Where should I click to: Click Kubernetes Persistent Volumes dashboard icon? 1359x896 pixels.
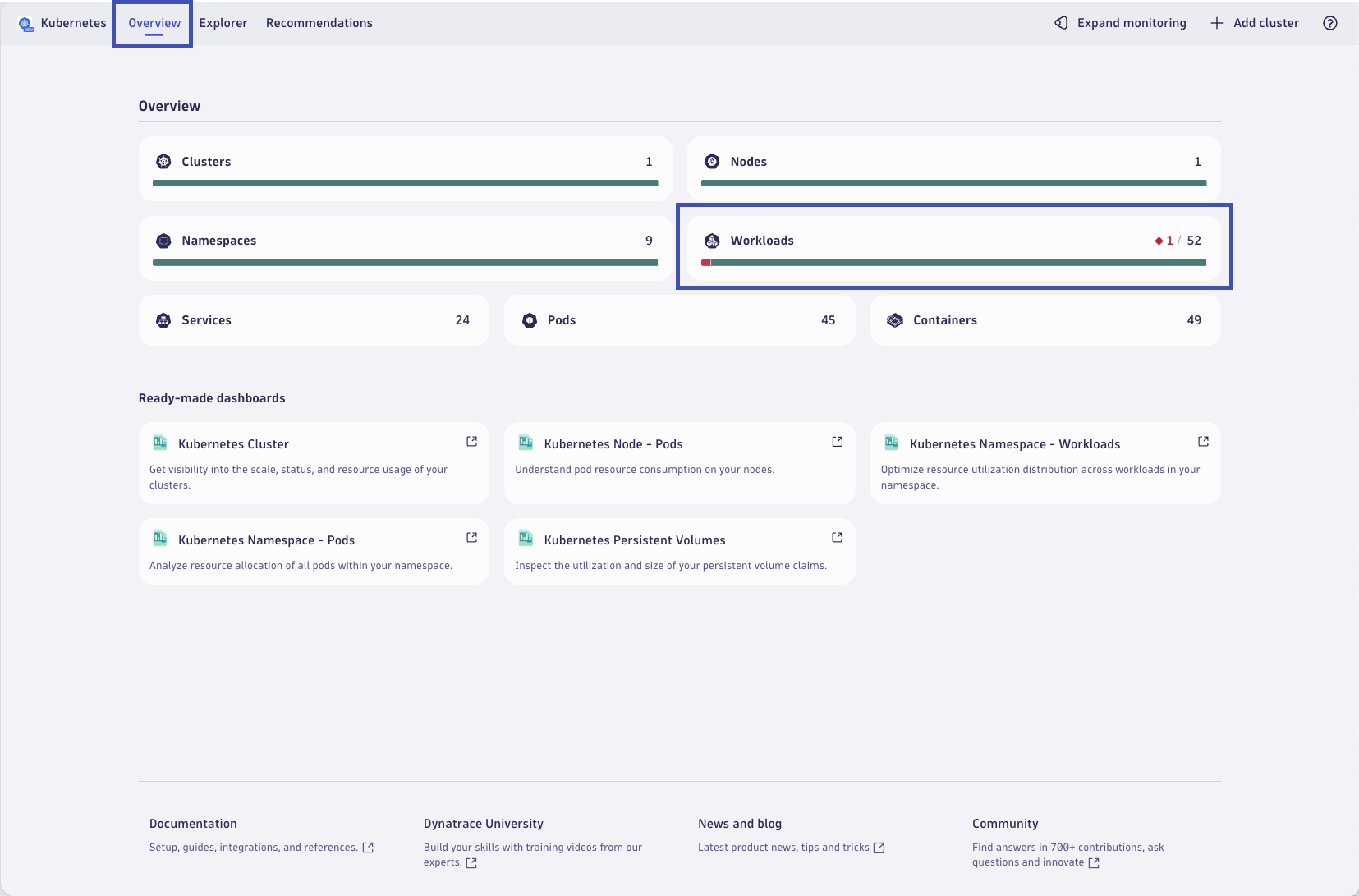coord(526,539)
